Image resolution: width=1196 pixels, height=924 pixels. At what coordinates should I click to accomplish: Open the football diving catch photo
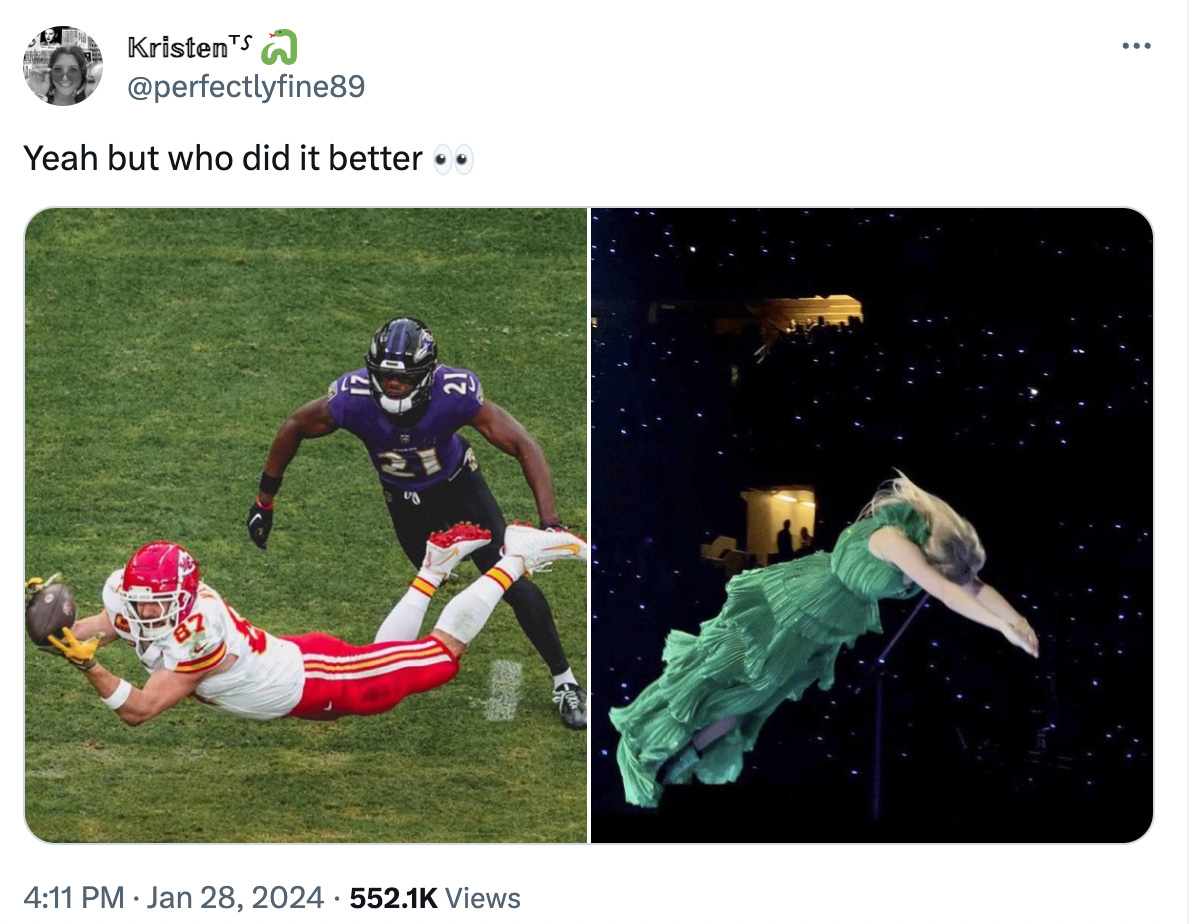pyautogui.click(x=306, y=525)
